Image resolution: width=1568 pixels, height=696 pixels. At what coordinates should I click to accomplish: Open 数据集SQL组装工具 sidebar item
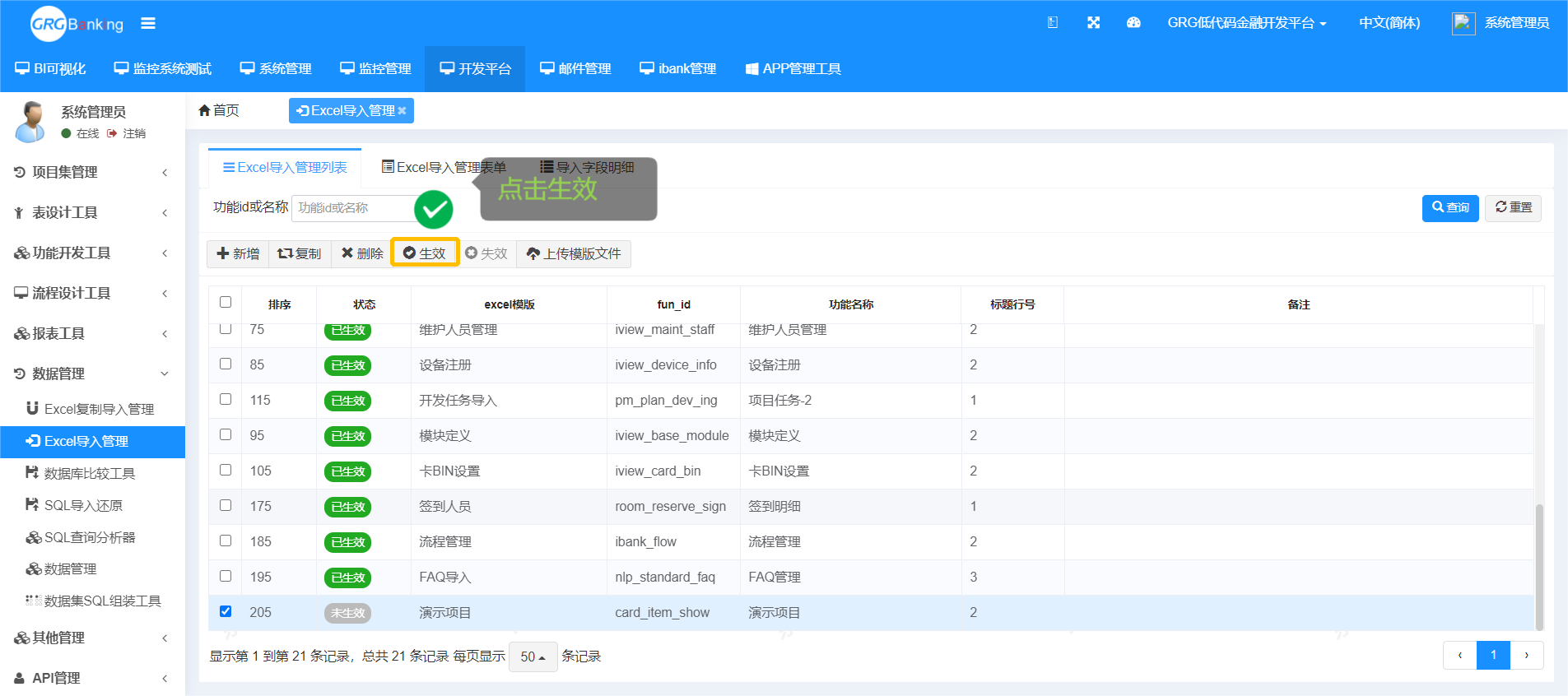pyautogui.click(x=92, y=601)
